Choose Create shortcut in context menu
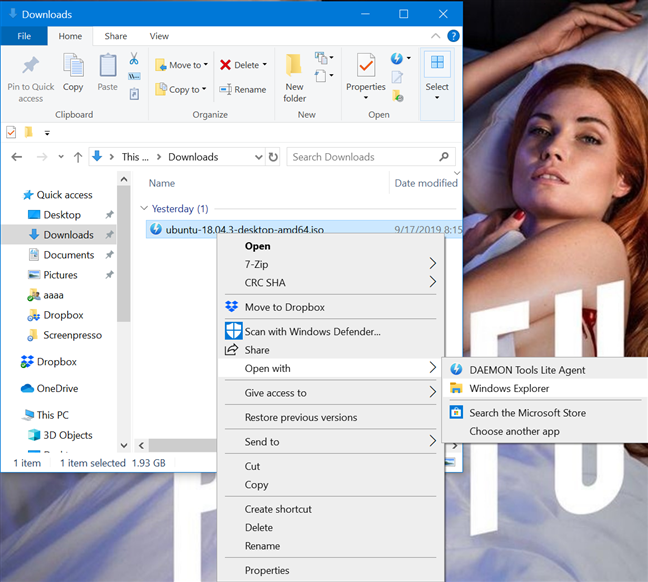The height and width of the screenshot is (582, 648). (x=331, y=509)
